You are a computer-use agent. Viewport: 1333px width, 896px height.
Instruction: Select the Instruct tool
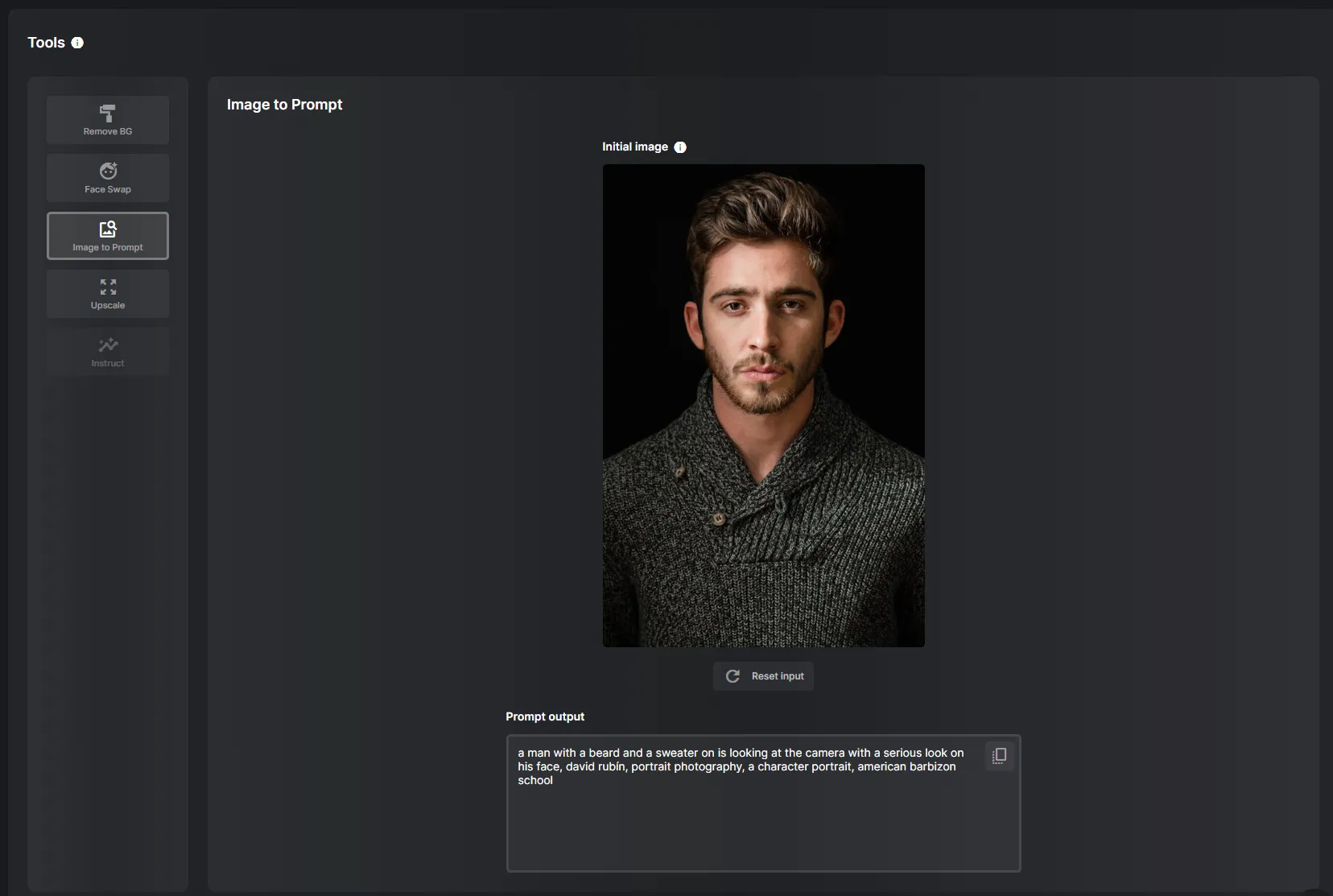(x=108, y=352)
